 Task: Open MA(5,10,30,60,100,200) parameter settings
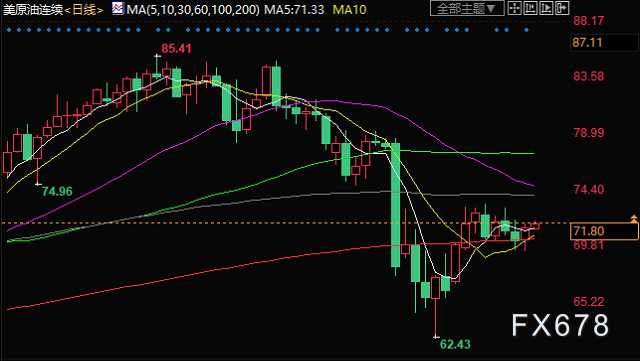[x=193, y=9]
